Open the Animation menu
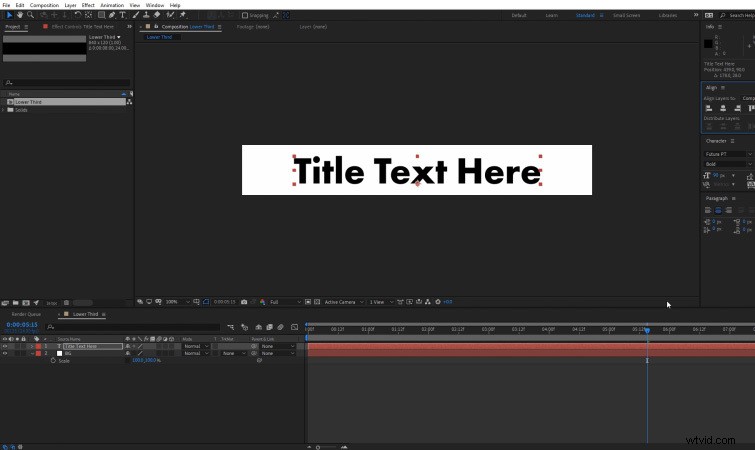The width and height of the screenshot is (755, 450). click(112, 5)
